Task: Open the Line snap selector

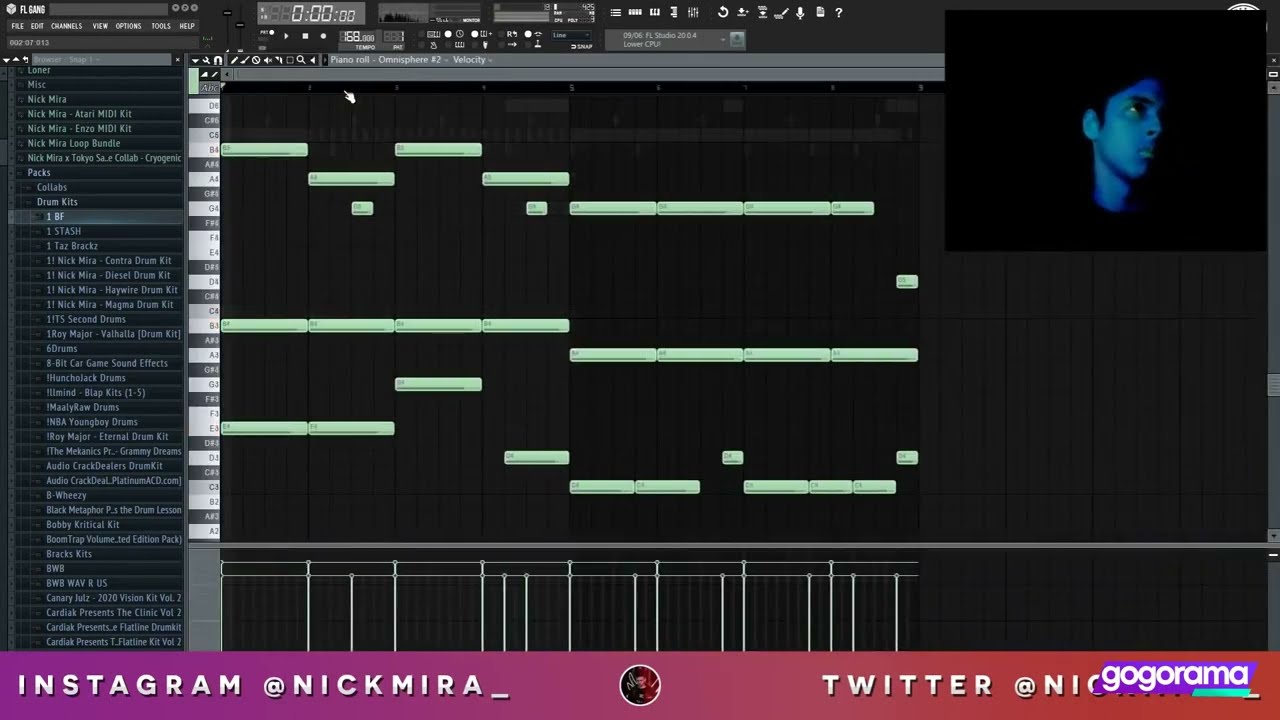Action: tap(571, 35)
